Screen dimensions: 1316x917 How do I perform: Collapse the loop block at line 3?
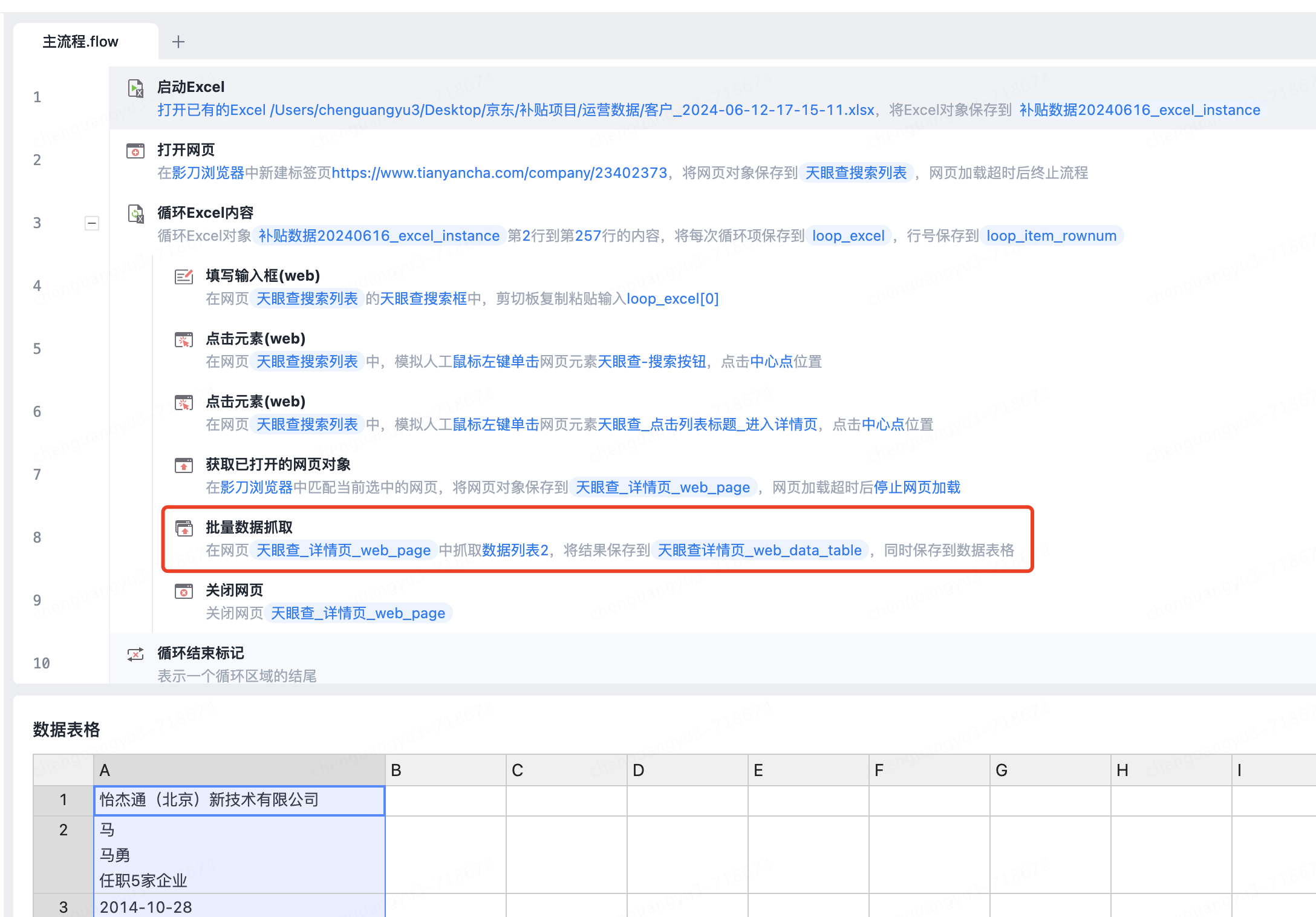[x=92, y=223]
